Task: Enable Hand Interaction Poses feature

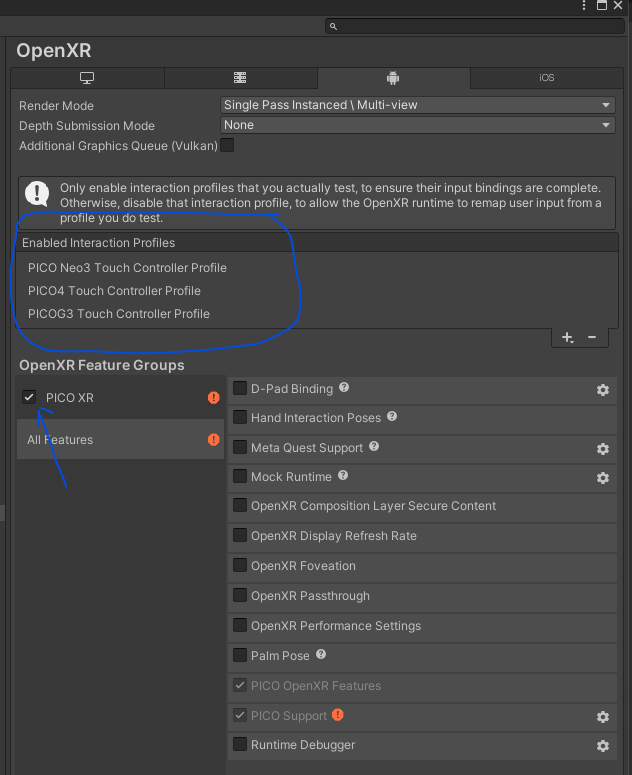Action: coord(240,417)
